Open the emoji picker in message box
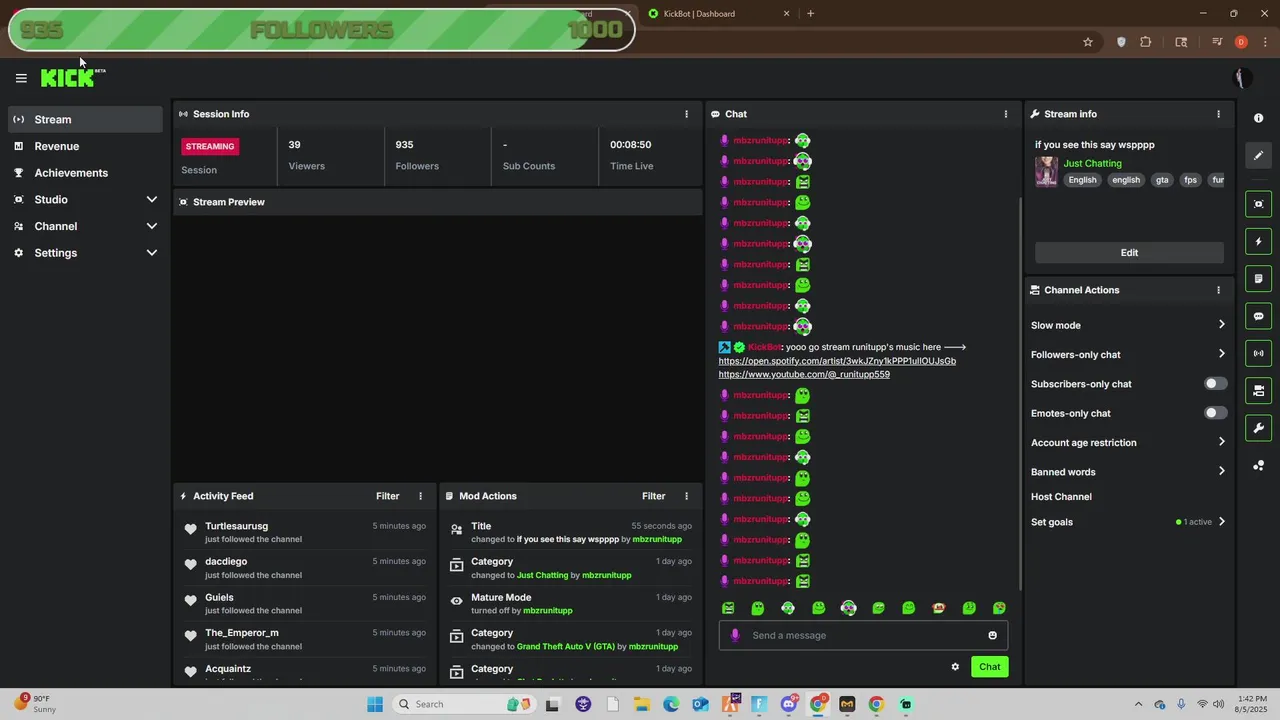 tap(992, 635)
